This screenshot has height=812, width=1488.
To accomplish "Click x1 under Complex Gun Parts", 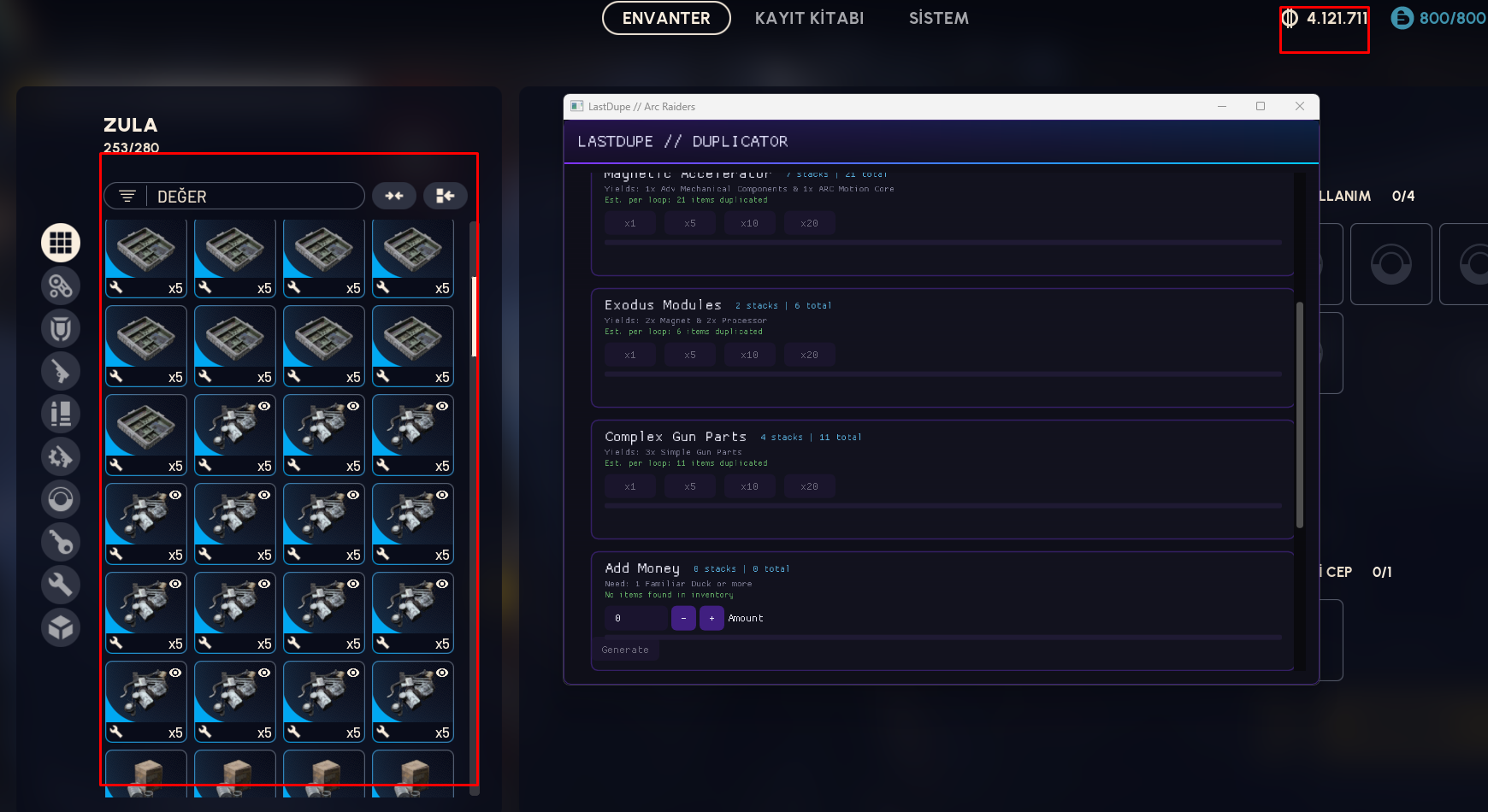I will [x=630, y=486].
